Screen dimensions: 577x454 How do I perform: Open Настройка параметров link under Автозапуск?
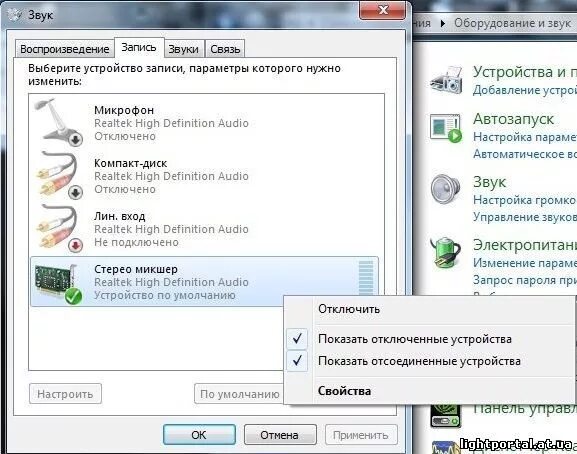pyautogui.click(x=525, y=137)
